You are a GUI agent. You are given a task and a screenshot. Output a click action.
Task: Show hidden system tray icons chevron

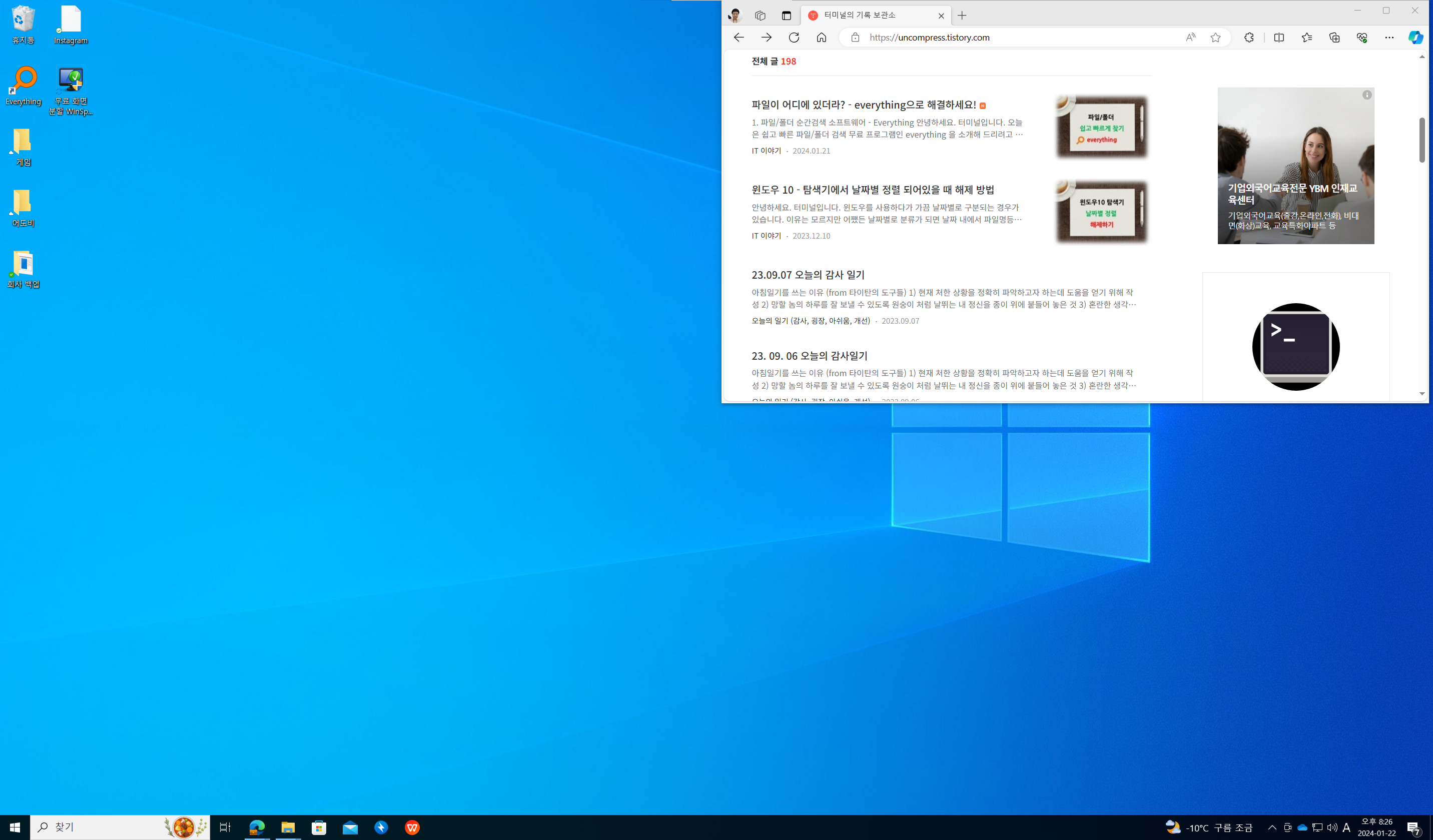coord(1272,827)
